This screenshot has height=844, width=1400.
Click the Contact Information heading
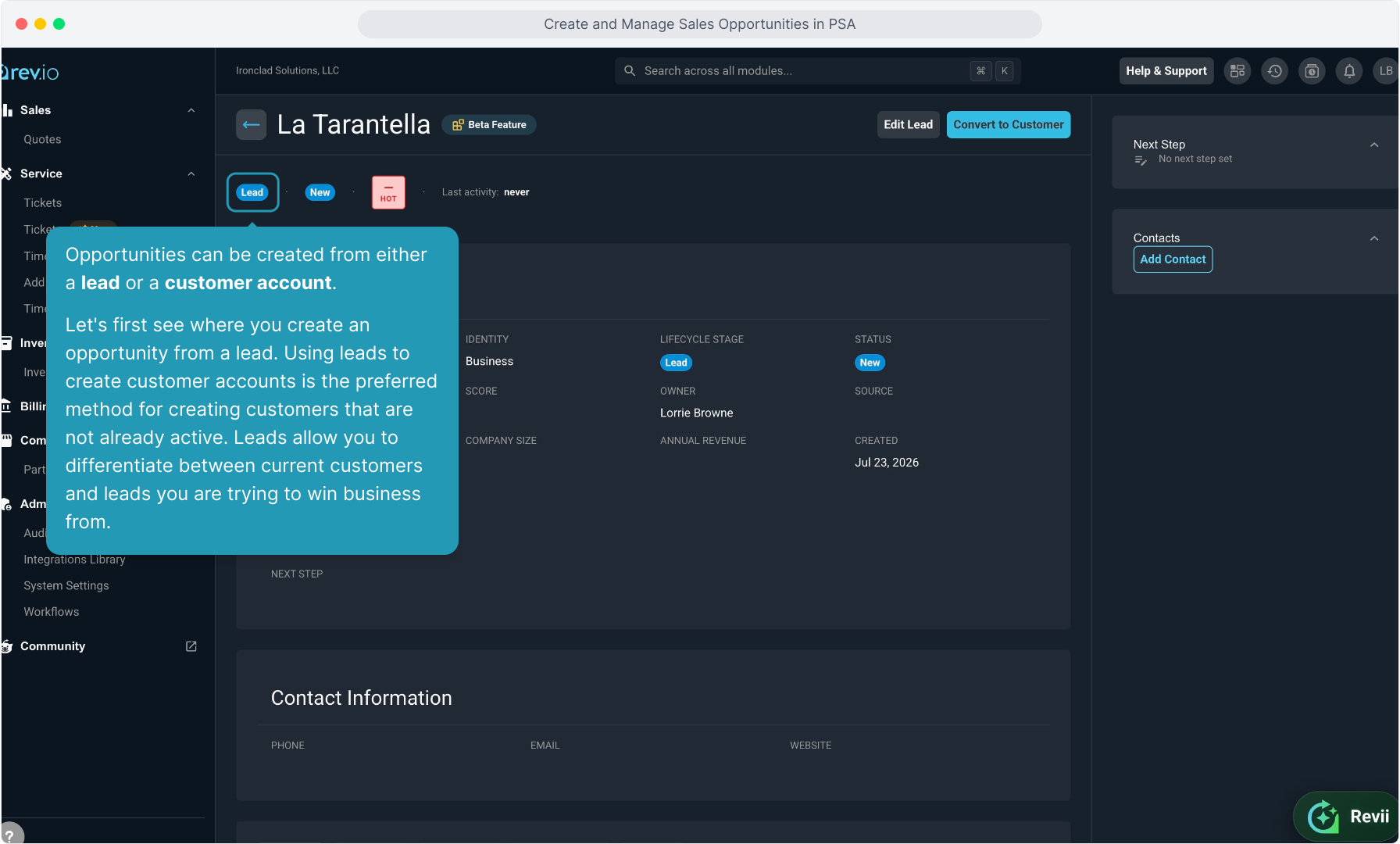pos(362,698)
